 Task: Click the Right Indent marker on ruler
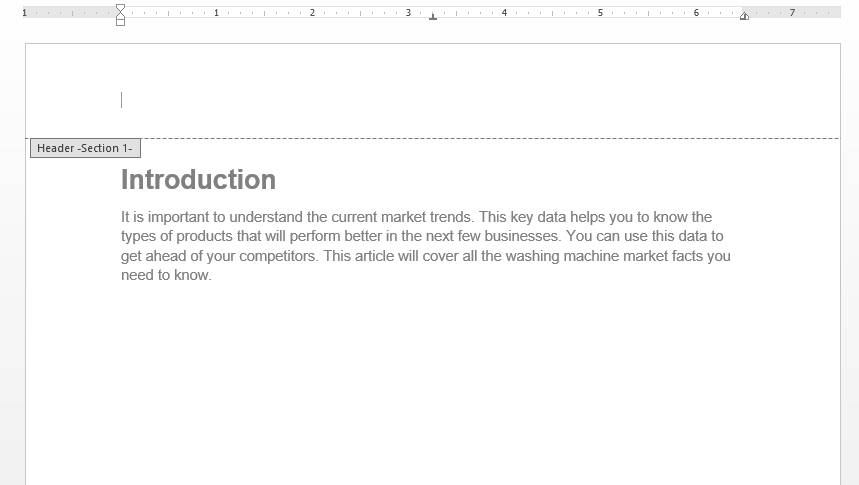coord(744,16)
